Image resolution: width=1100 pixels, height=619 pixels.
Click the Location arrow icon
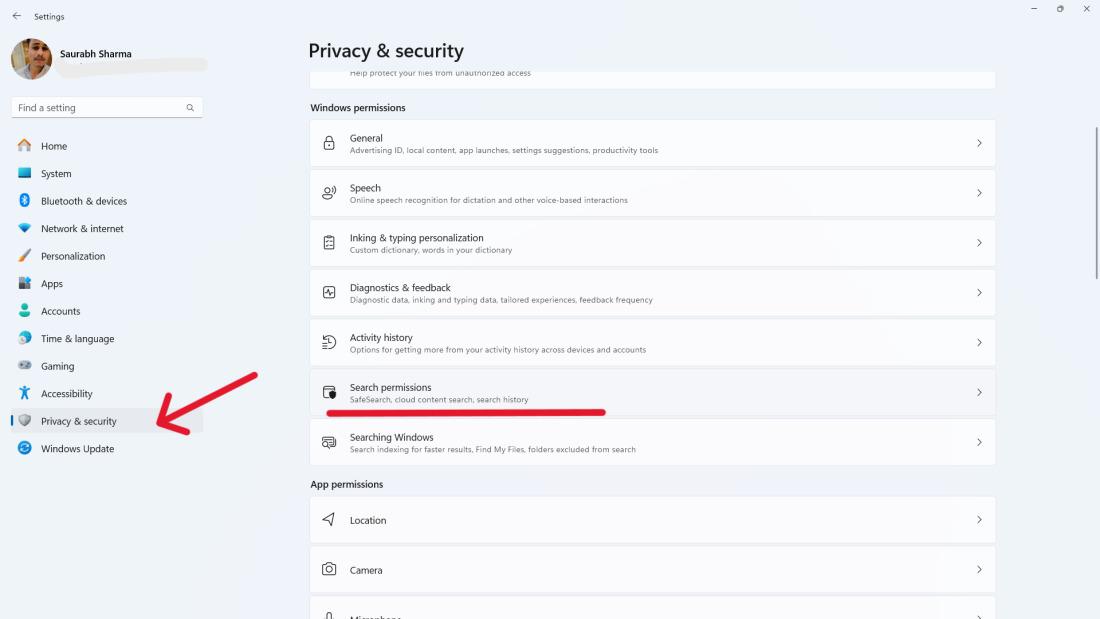[329, 520]
